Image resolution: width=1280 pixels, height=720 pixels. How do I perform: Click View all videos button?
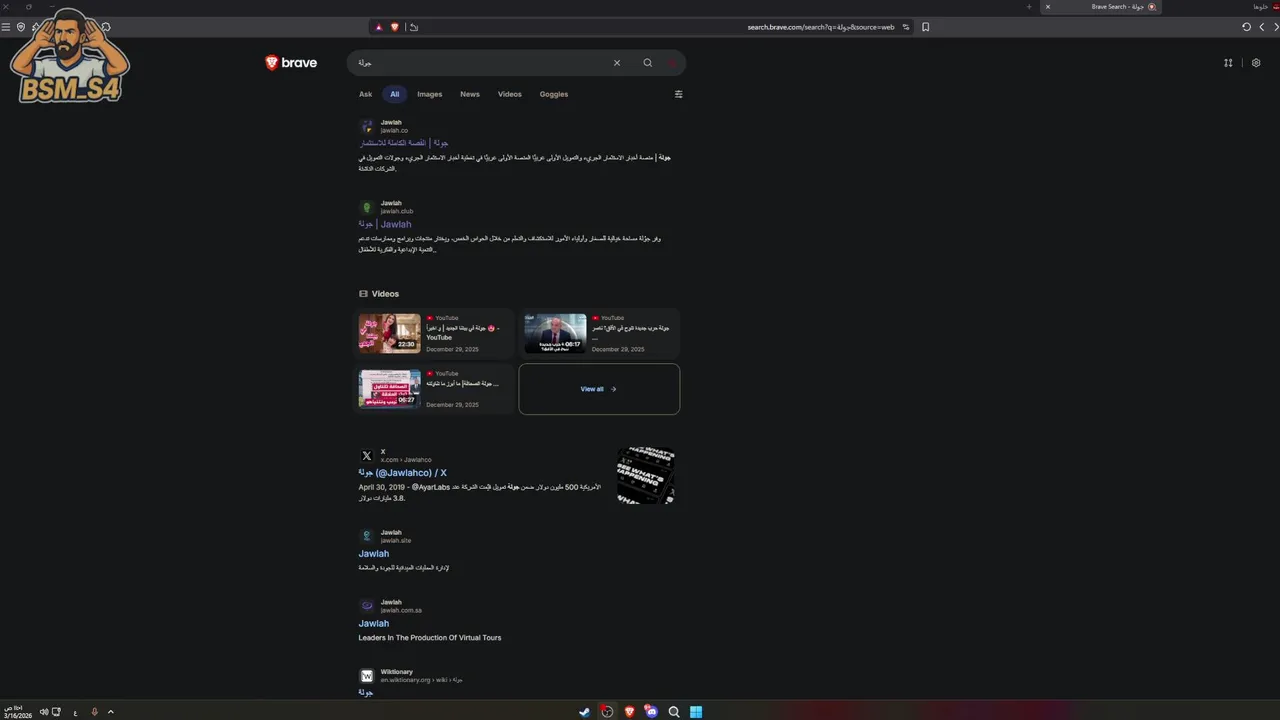[599, 389]
